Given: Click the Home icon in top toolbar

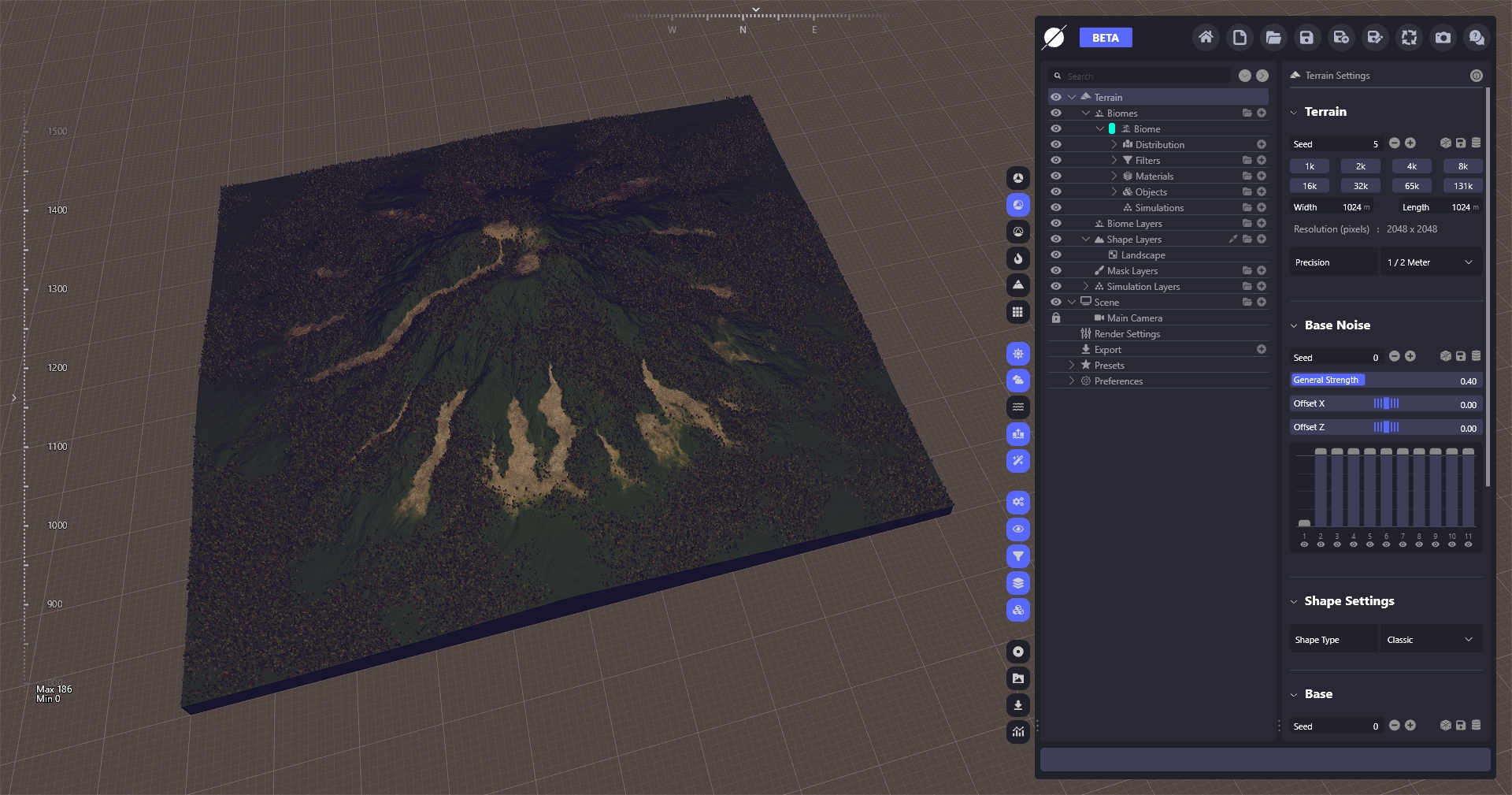Looking at the screenshot, I should tap(1206, 38).
